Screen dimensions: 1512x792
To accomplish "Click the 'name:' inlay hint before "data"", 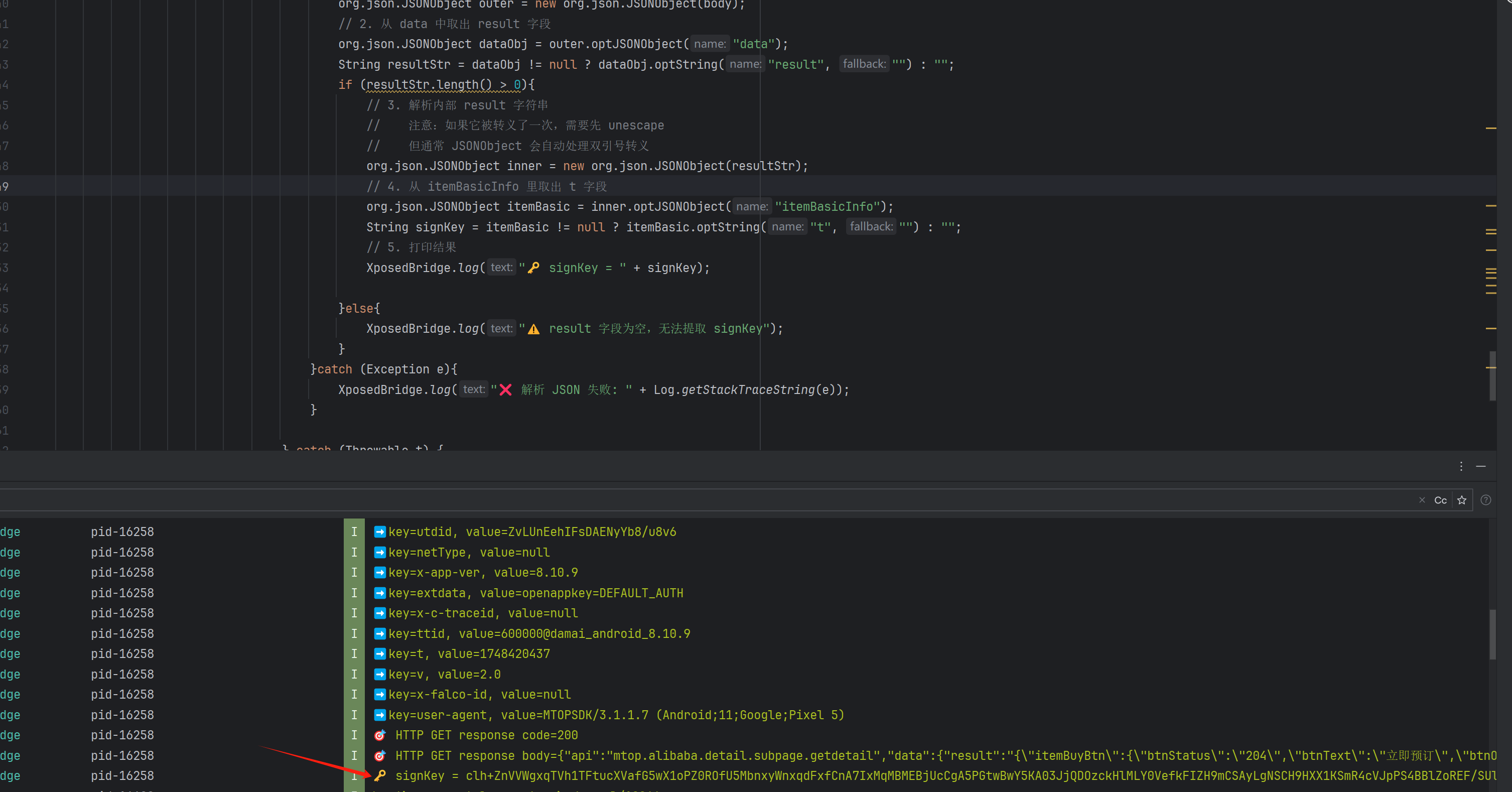I will pos(710,44).
